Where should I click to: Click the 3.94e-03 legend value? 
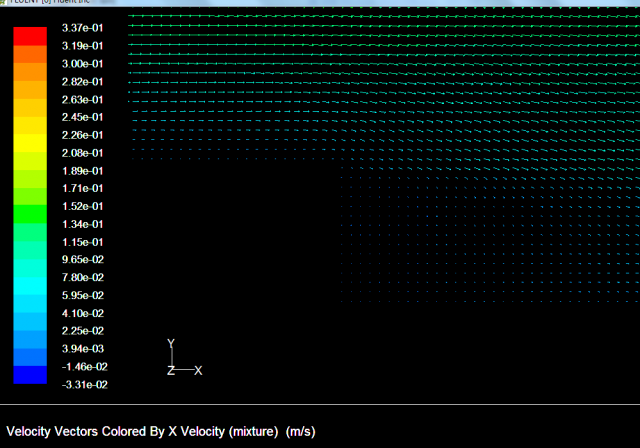tap(83, 348)
